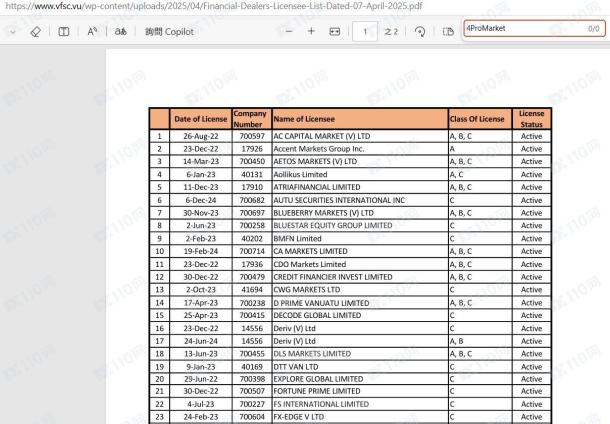
Task: Click the total pages label '之 2'
Action: pyautogui.click(x=391, y=32)
